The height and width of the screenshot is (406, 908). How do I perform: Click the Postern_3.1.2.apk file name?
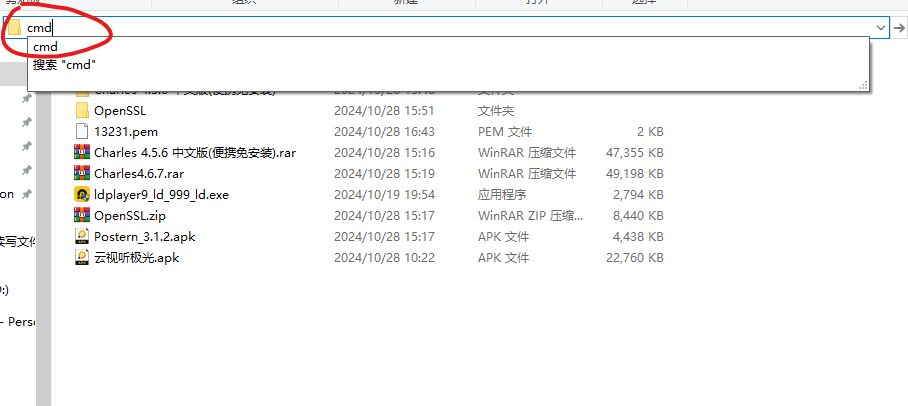(142, 236)
